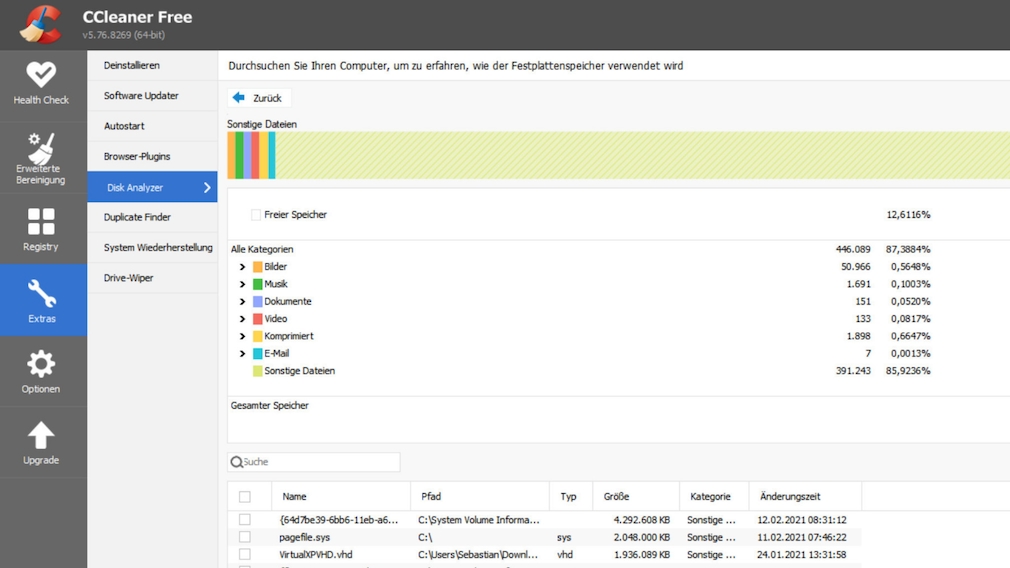Expand the E-Mail category
The width and height of the screenshot is (1010, 568).
click(x=242, y=354)
